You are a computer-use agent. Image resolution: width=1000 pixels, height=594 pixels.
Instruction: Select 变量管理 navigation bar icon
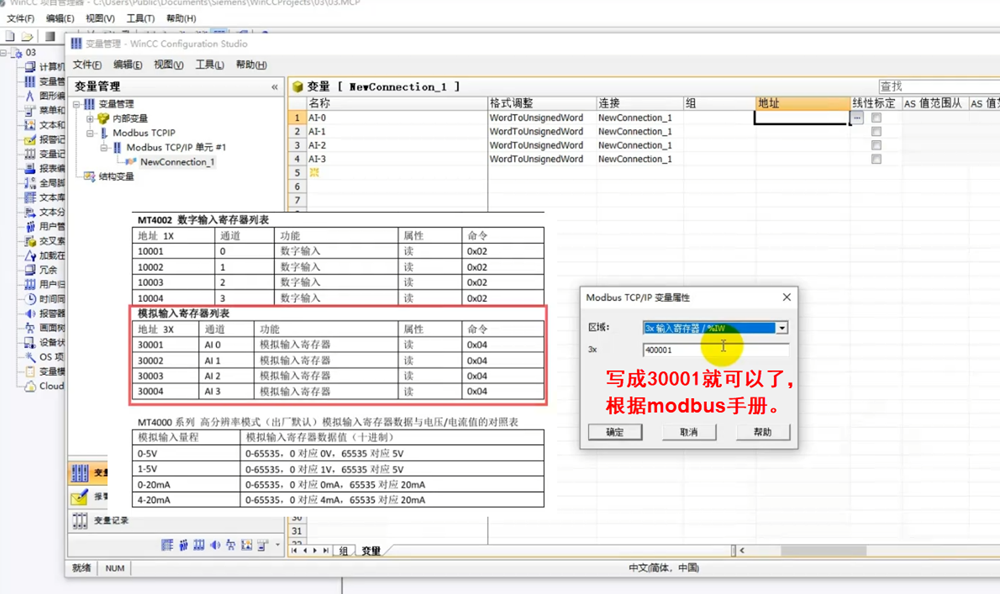pos(80,473)
